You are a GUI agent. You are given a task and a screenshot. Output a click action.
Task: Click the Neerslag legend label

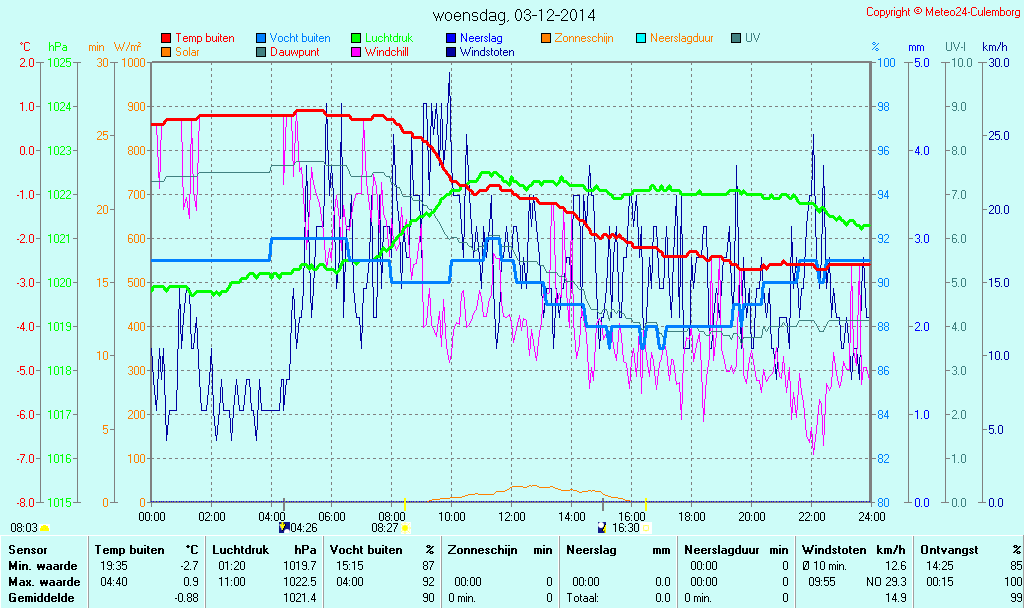[481, 38]
